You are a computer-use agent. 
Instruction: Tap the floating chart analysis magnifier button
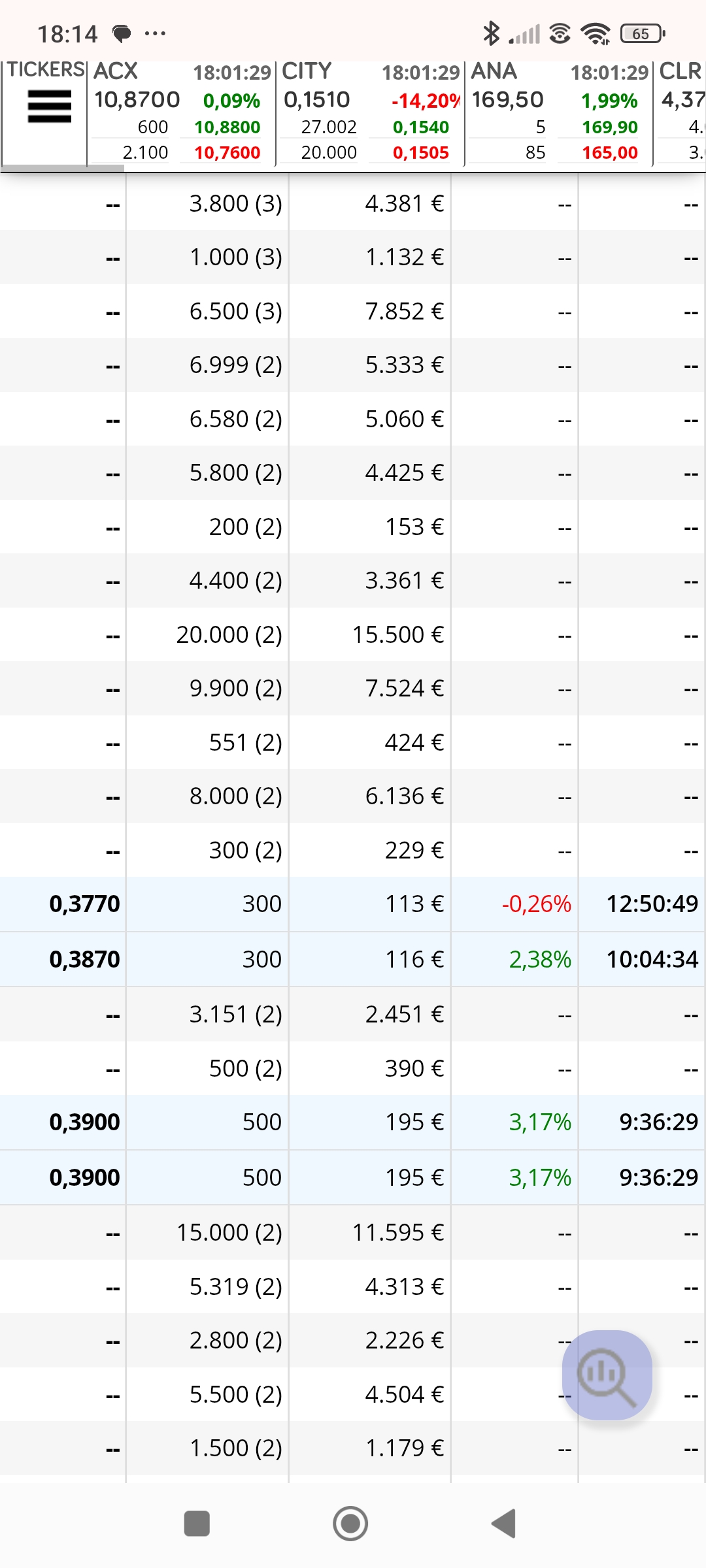(x=607, y=1375)
